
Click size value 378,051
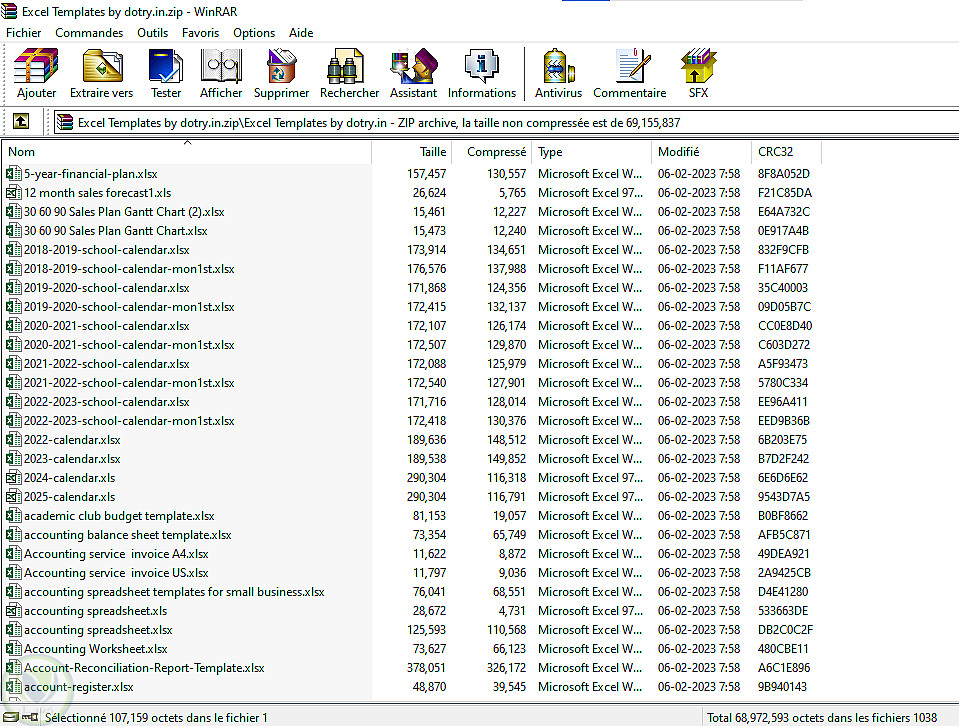click(426, 667)
